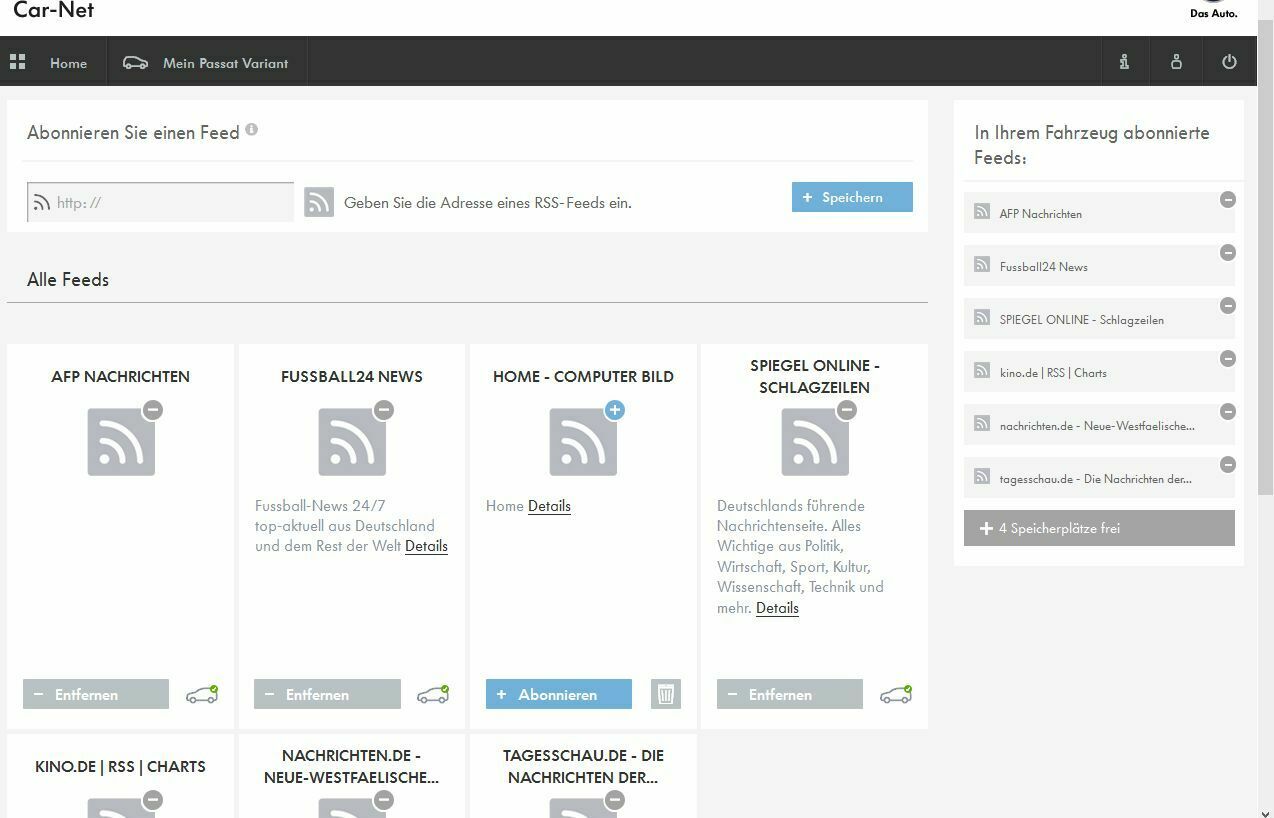Open Mein Passat Variant menu item

coord(225,63)
